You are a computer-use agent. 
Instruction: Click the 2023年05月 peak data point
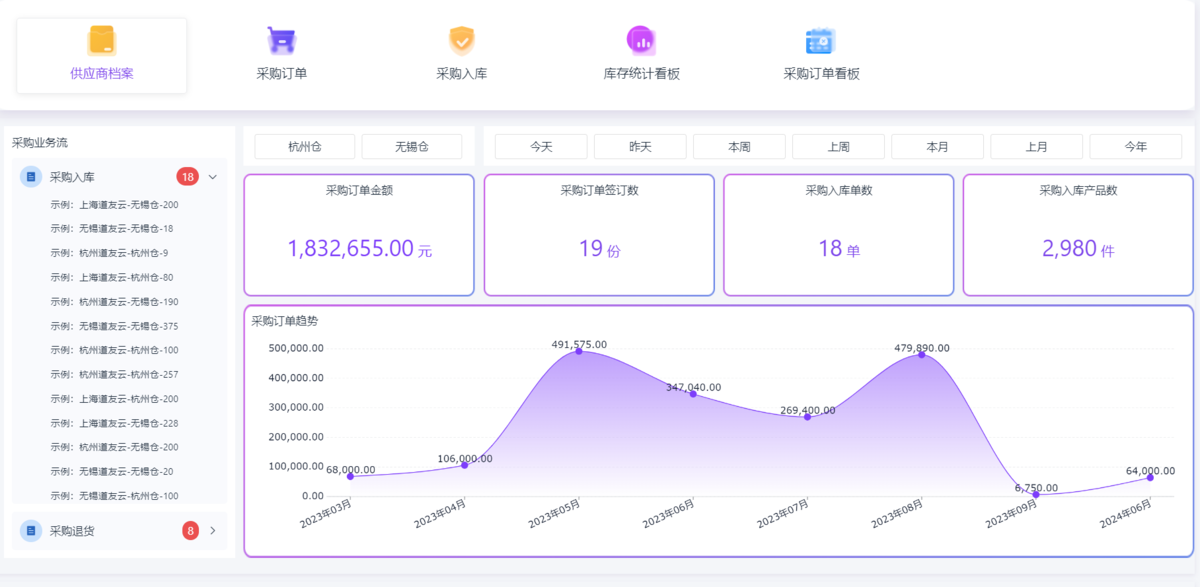tap(579, 351)
